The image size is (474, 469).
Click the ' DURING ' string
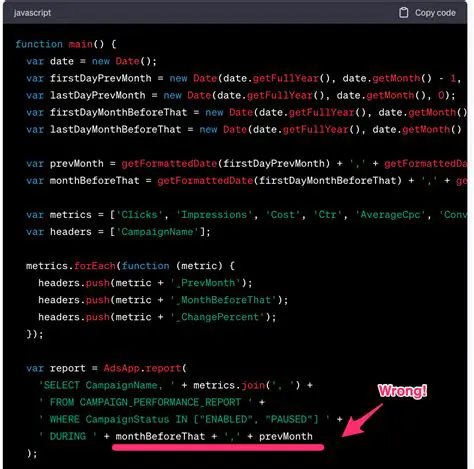point(68,436)
